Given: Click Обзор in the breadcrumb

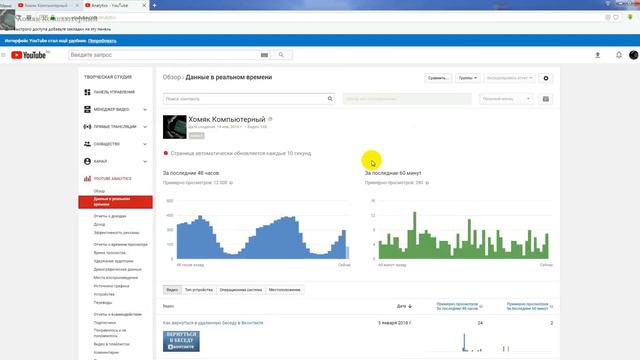Looking at the screenshot, I should coord(171,77).
